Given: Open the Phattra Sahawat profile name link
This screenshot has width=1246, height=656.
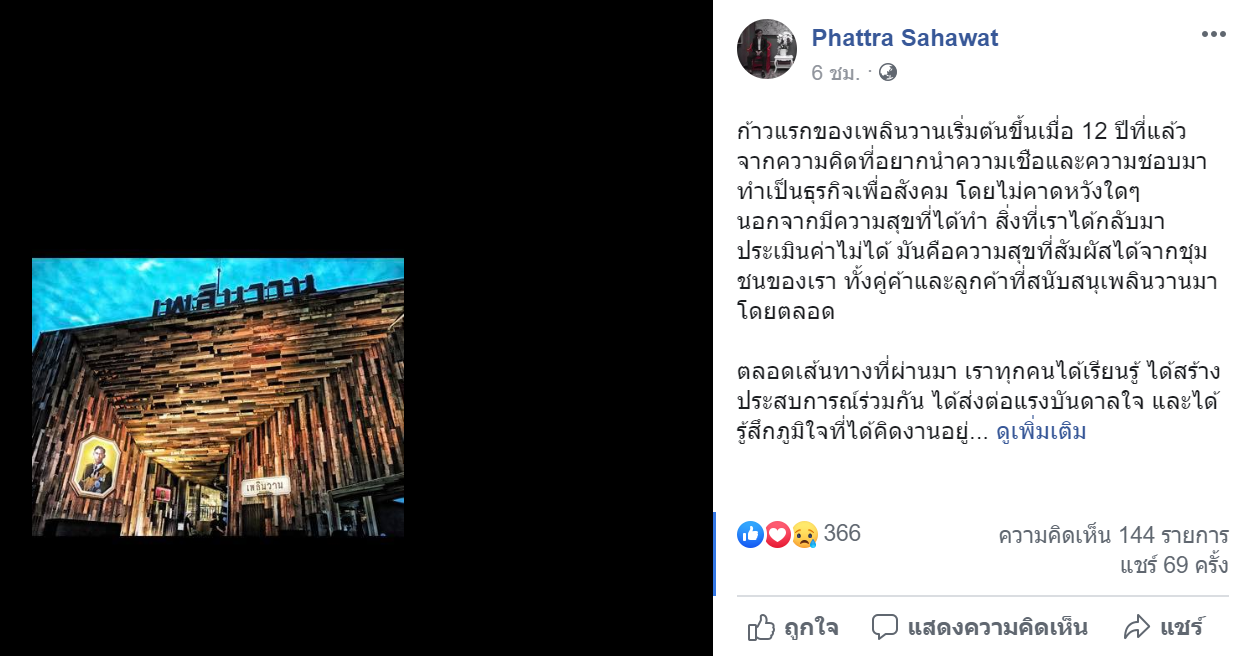Looking at the screenshot, I should click(905, 38).
